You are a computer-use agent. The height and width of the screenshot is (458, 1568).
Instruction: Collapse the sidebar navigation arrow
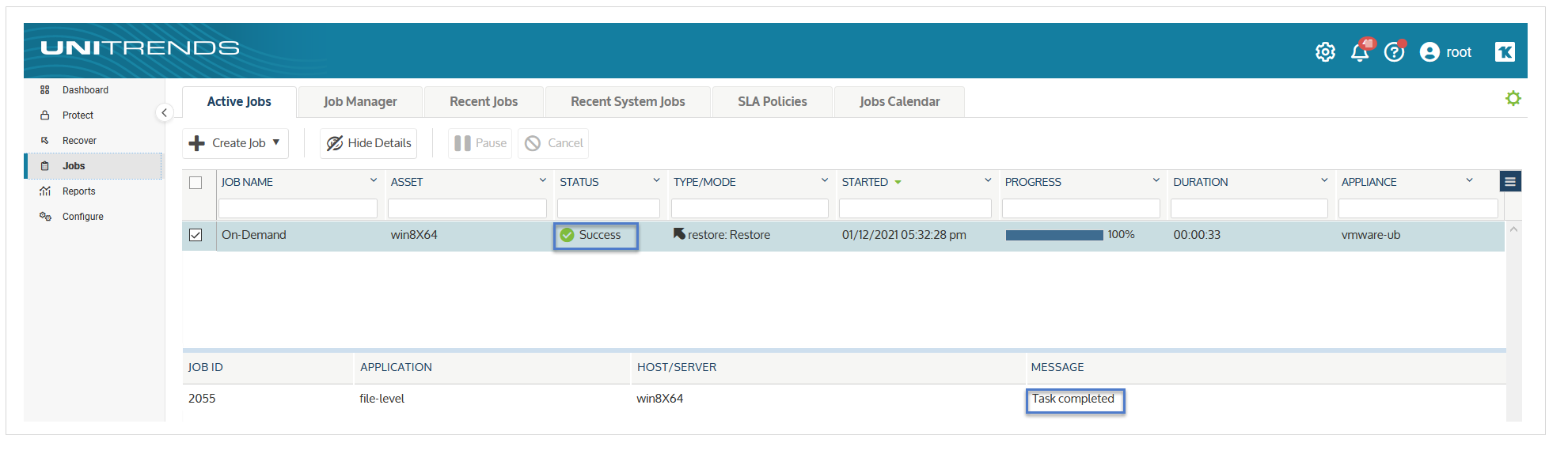coord(164,112)
